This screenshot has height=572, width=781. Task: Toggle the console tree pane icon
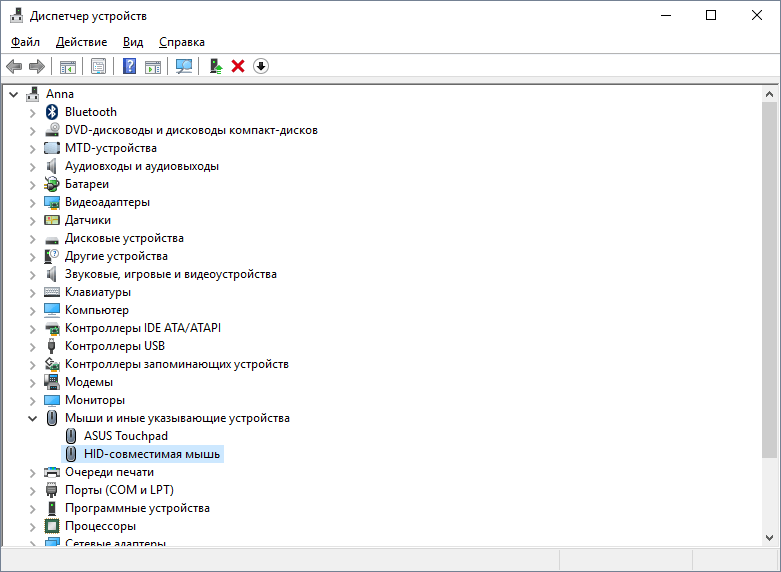[x=68, y=66]
